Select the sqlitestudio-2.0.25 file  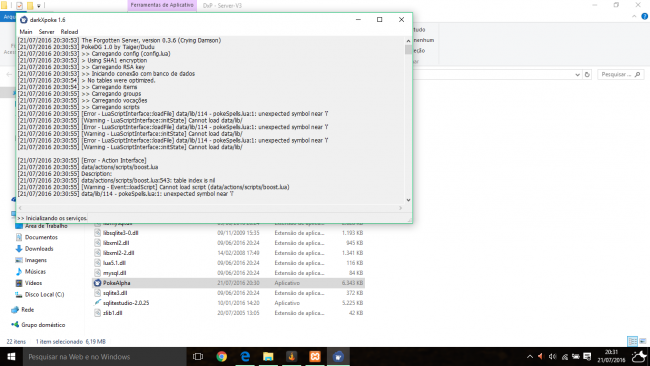coord(228,303)
